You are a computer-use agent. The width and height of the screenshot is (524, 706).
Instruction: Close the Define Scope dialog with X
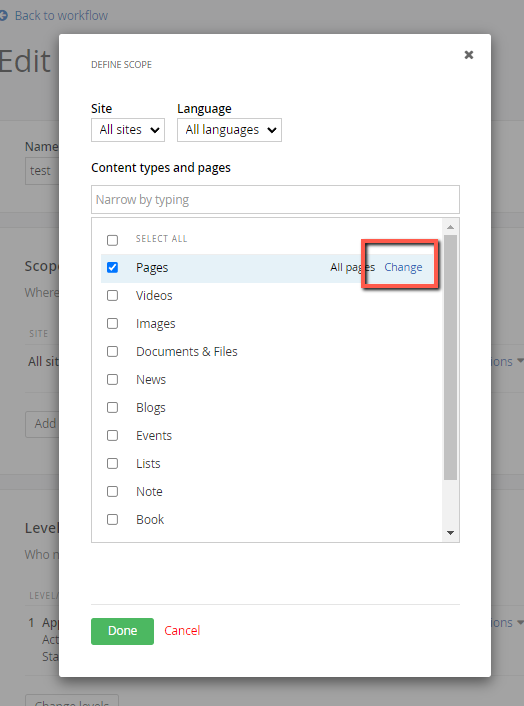(469, 55)
